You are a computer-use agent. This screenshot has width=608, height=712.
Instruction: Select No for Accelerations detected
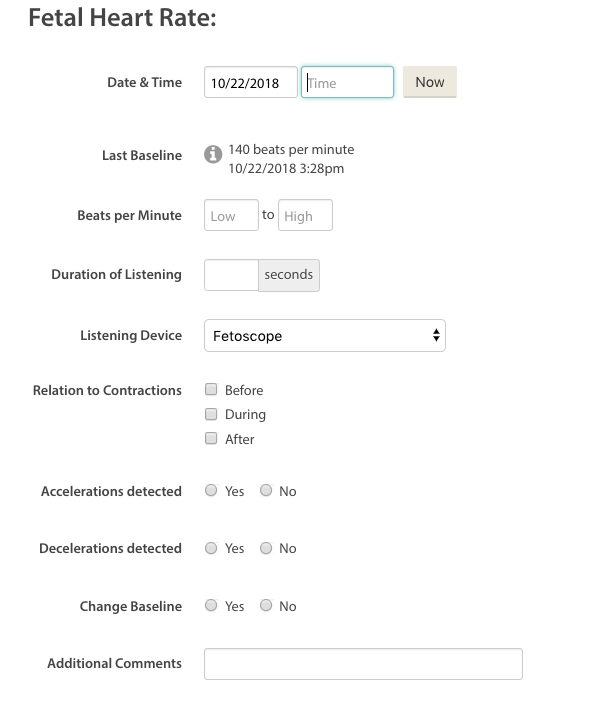pos(266,490)
